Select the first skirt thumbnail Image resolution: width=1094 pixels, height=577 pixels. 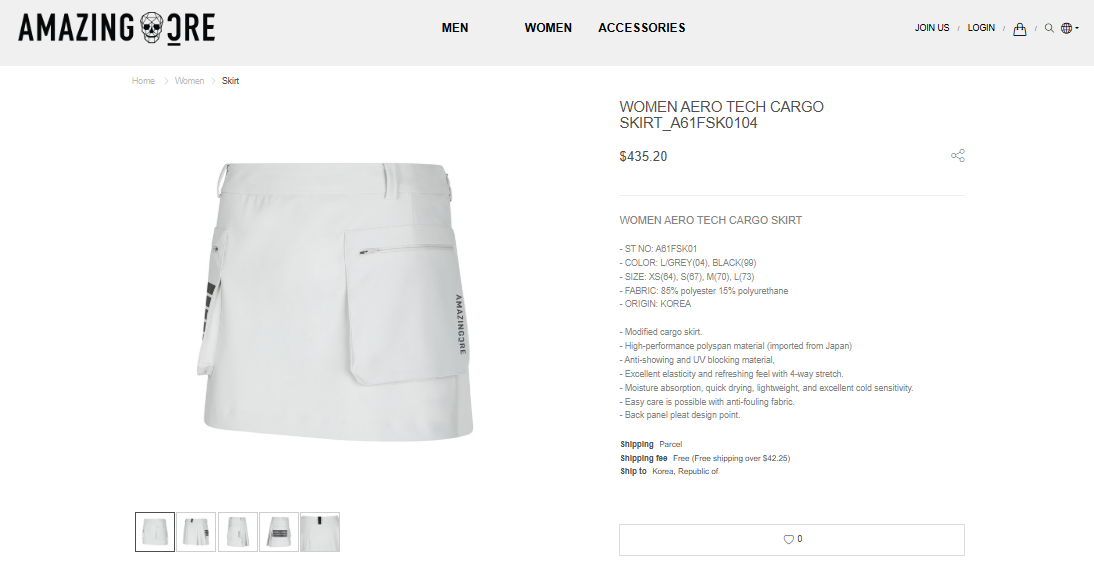click(155, 532)
